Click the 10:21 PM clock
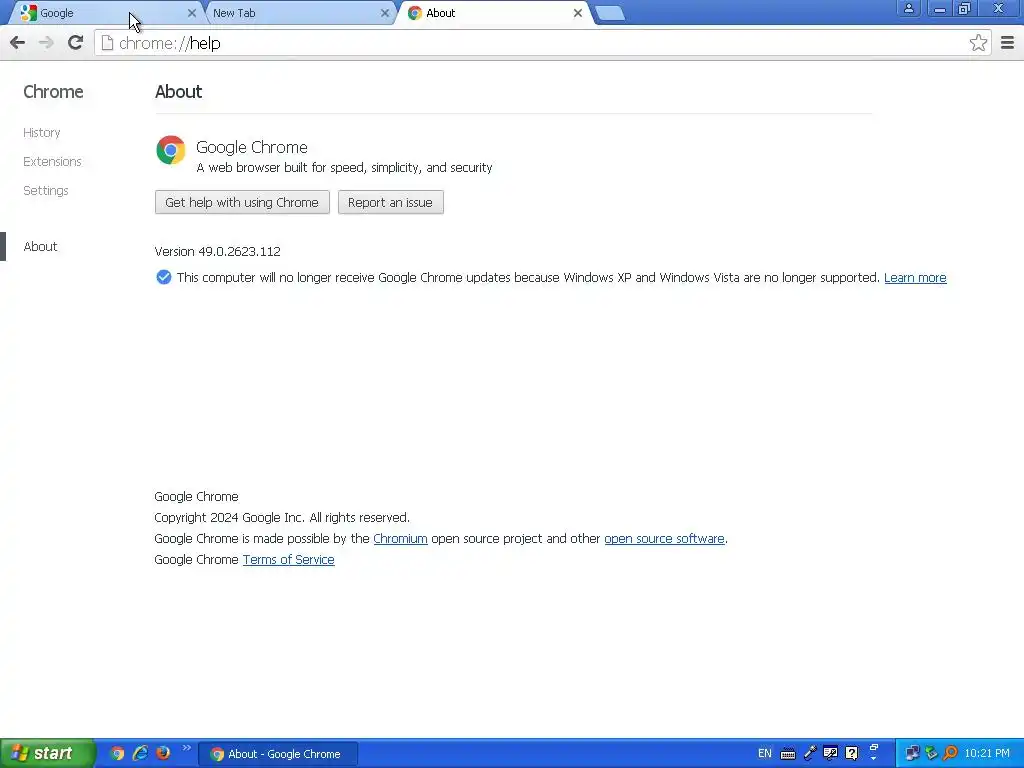Viewport: 1024px width, 768px height. (987, 754)
